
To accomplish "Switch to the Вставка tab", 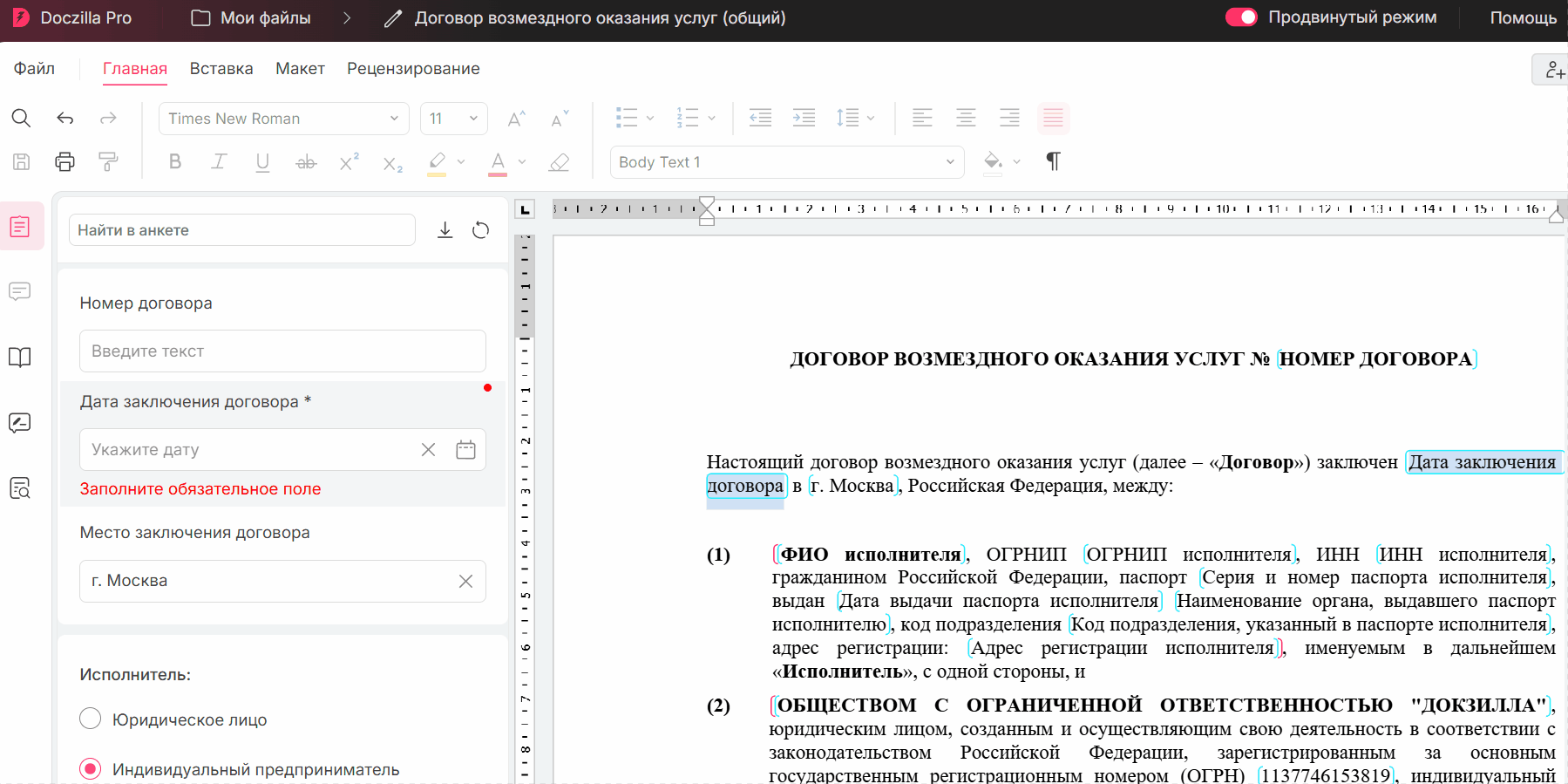I will coord(221,69).
